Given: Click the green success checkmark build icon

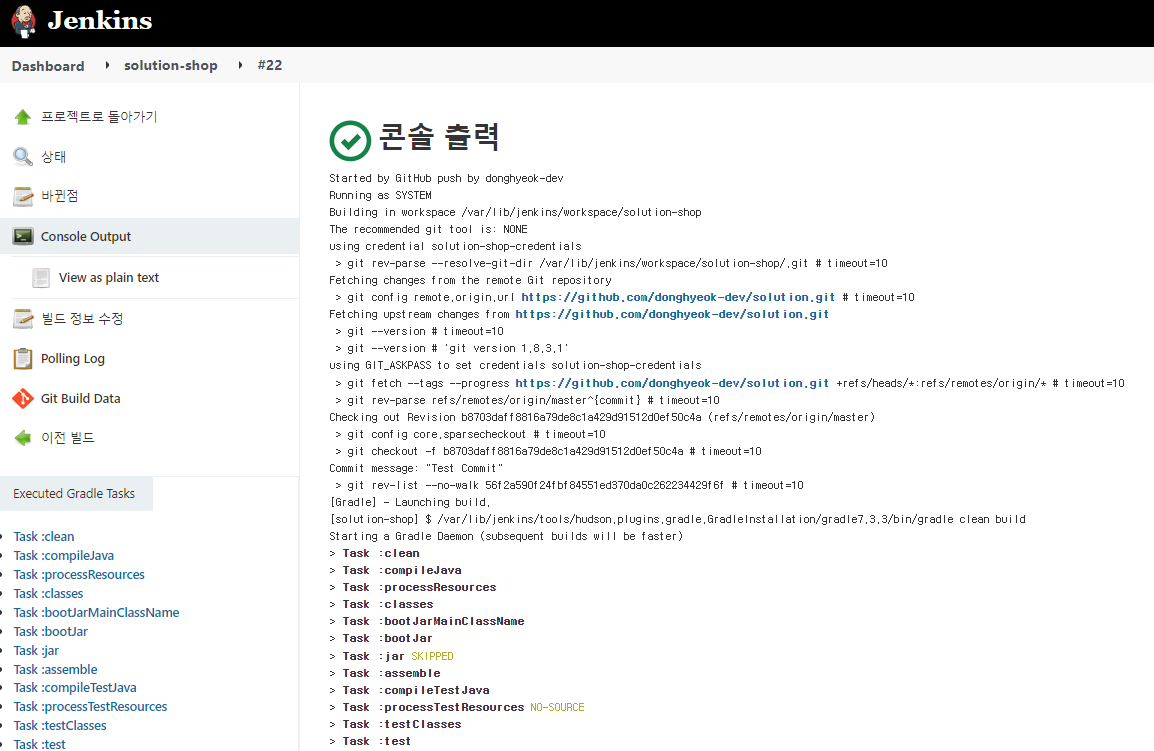Looking at the screenshot, I should click(350, 141).
